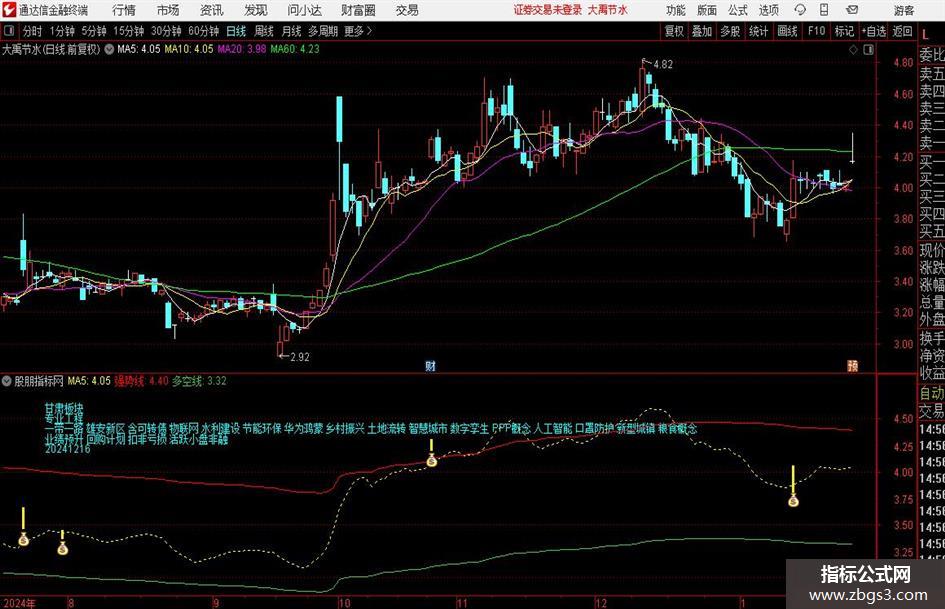
Task: Switch to 分时 chart period
Action: point(33,31)
